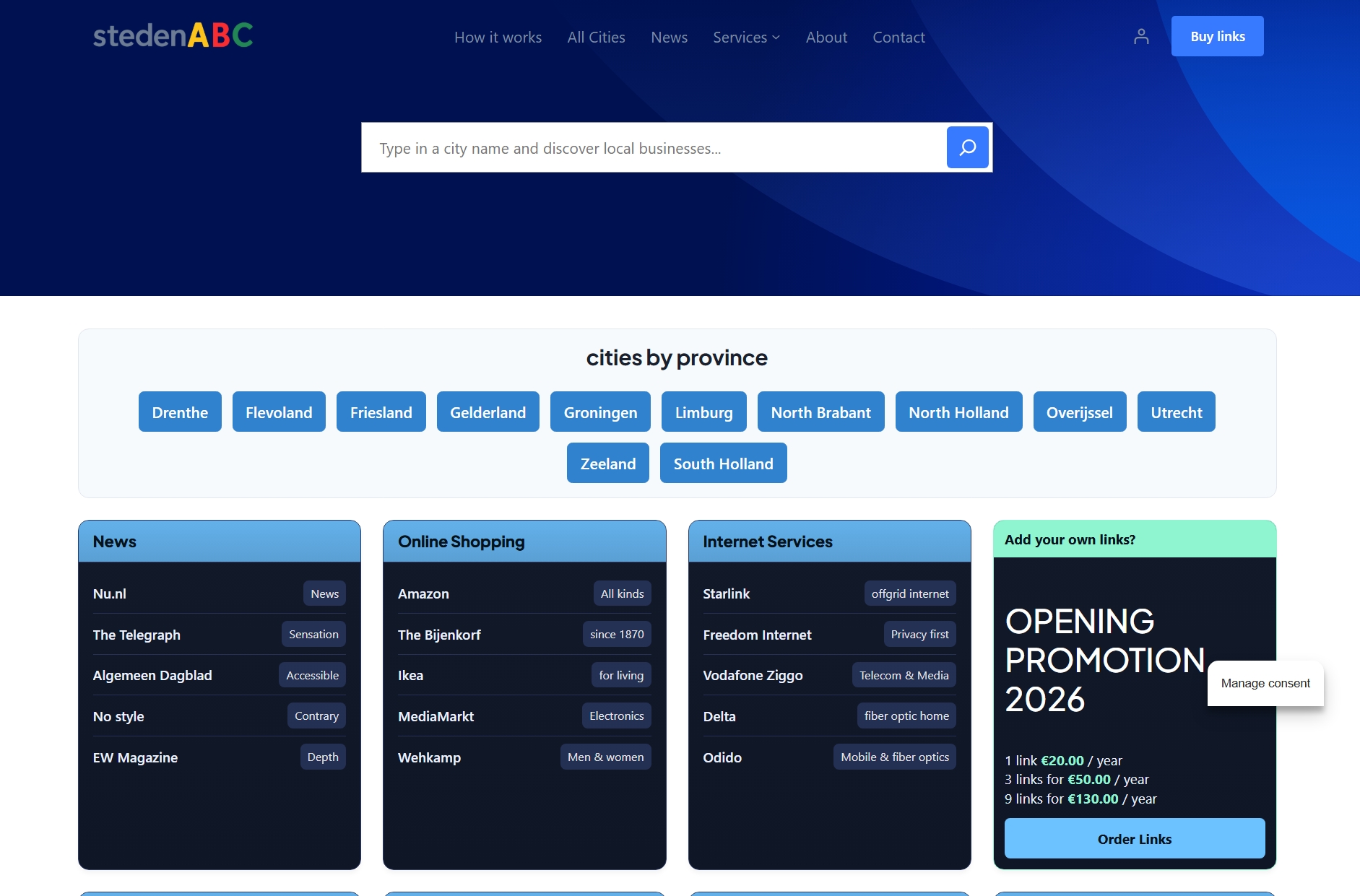Open the Freedom Internet link
The image size is (1360, 896).
[758, 635]
